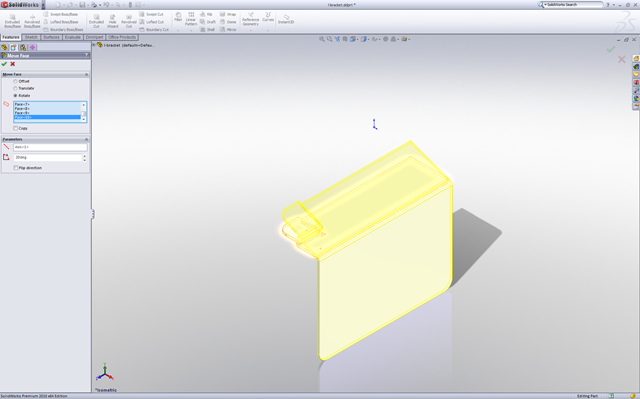This screenshot has height=399, width=640.
Task: Cancel Move Face with red X
Action: coord(13,64)
